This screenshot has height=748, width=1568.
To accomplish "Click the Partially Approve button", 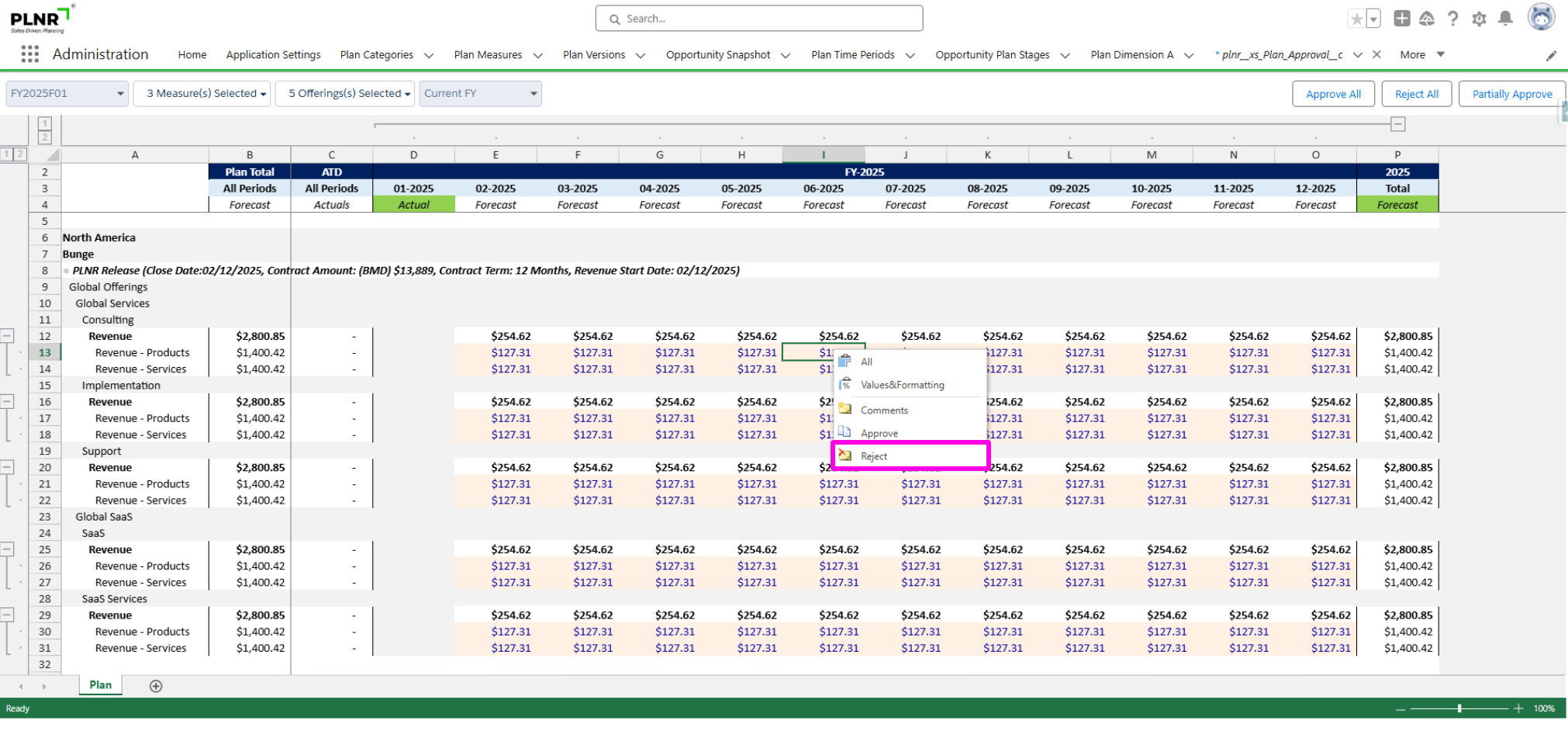I will pos(1511,94).
